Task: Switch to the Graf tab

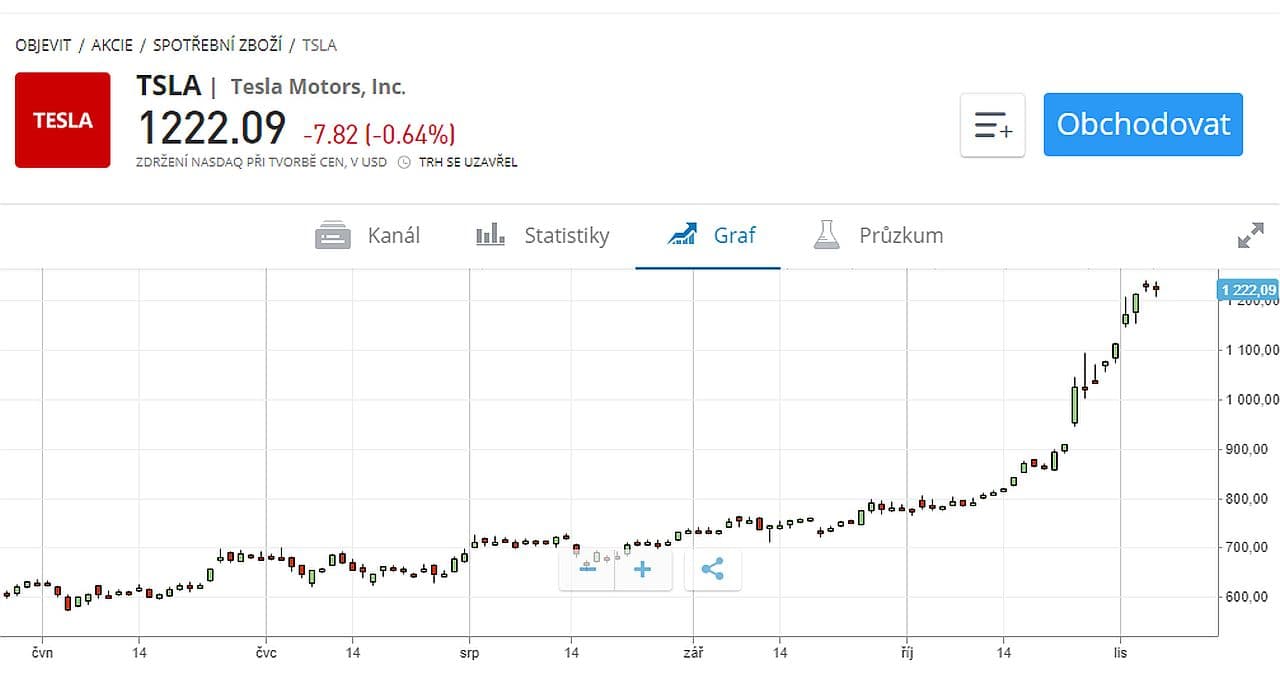Action: click(x=734, y=236)
